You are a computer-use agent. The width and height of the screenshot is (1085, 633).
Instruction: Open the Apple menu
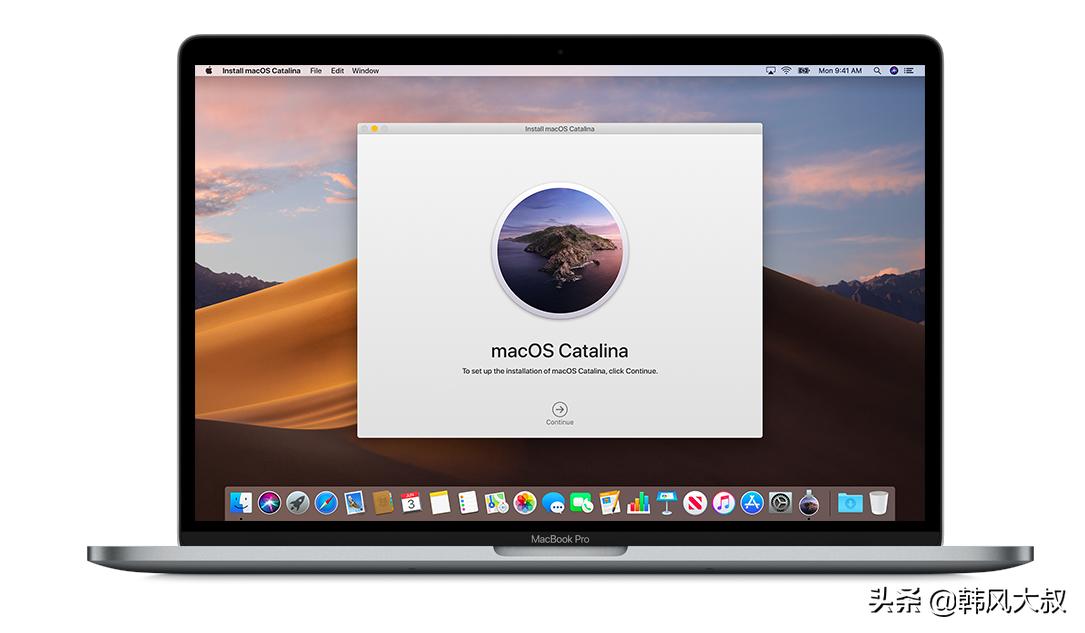(x=208, y=71)
